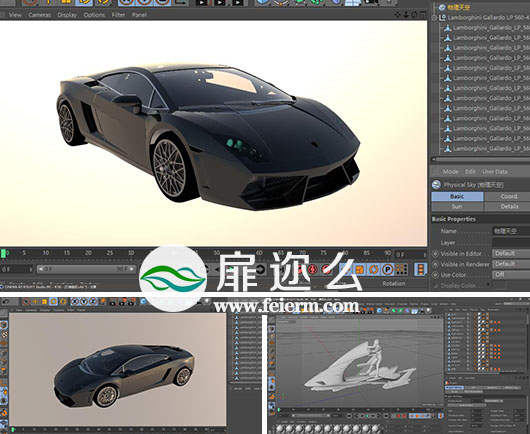Open the viewport Options menu
The width and height of the screenshot is (530, 434).
pyautogui.click(x=94, y=15)
